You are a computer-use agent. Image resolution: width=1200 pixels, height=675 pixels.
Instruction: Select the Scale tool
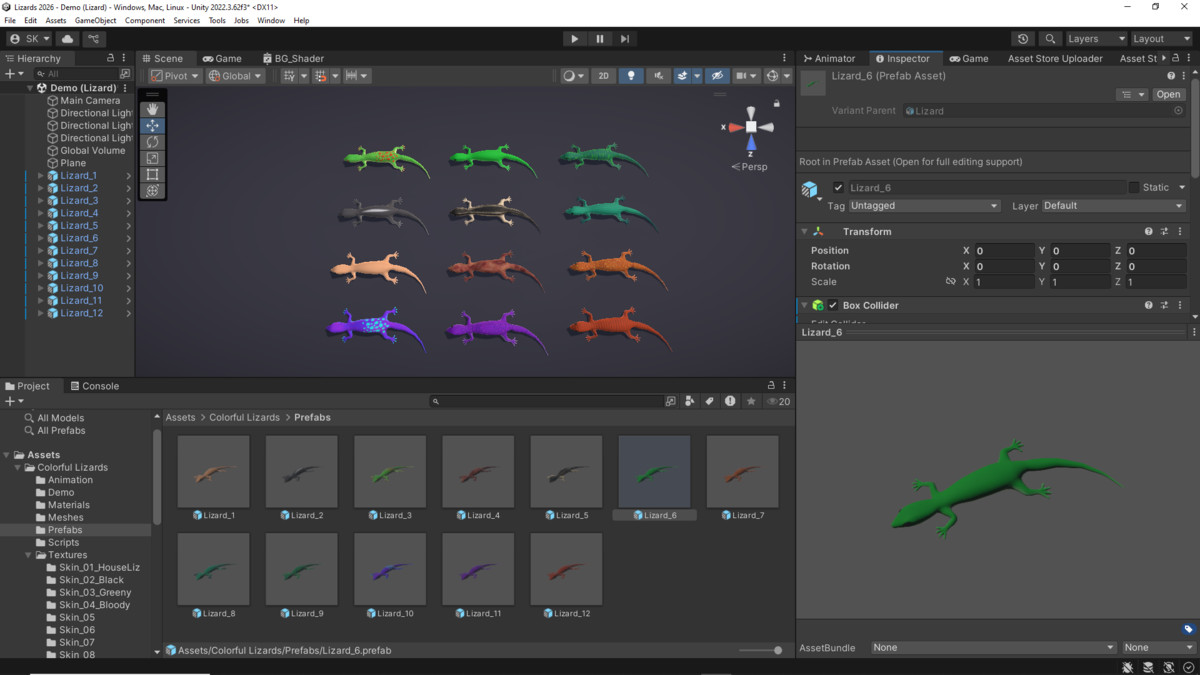152,157
